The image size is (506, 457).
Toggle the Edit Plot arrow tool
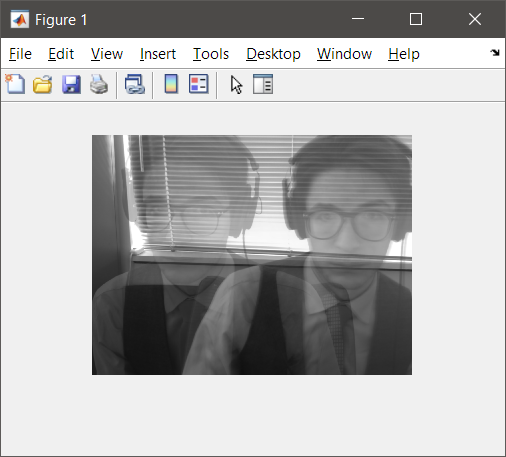[236, 85]
